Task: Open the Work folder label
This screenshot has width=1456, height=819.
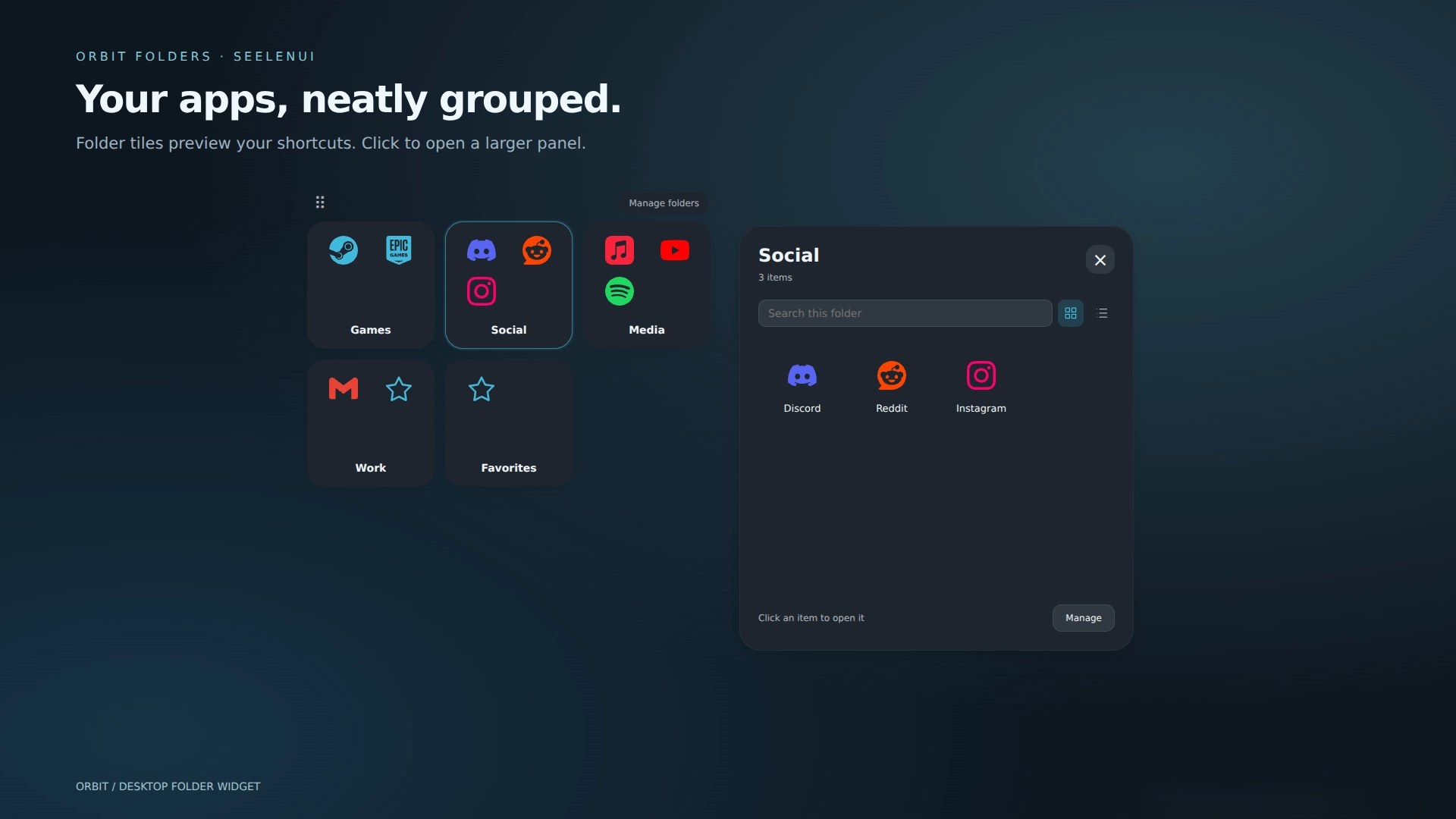Action: coord(371,468)
